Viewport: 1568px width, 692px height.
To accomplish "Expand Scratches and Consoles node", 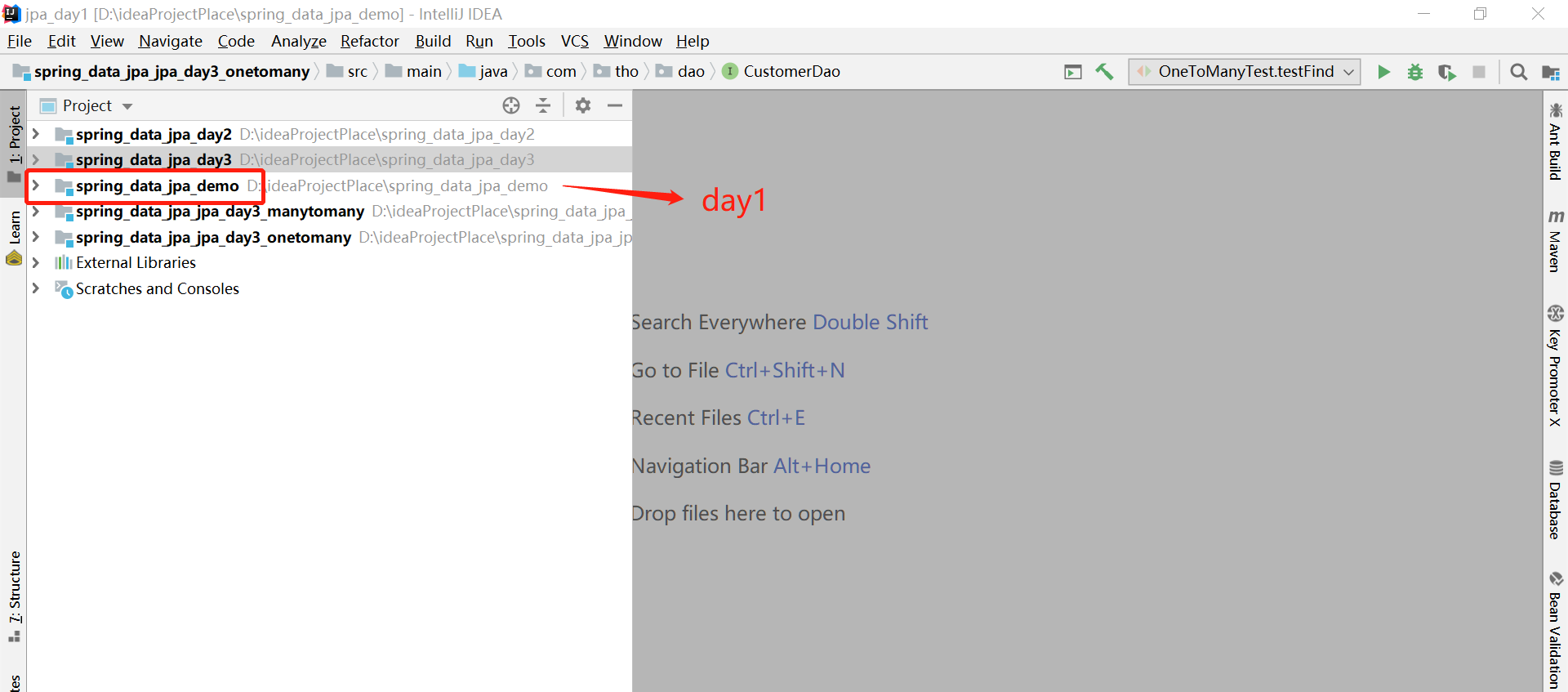I will point(36,288).
